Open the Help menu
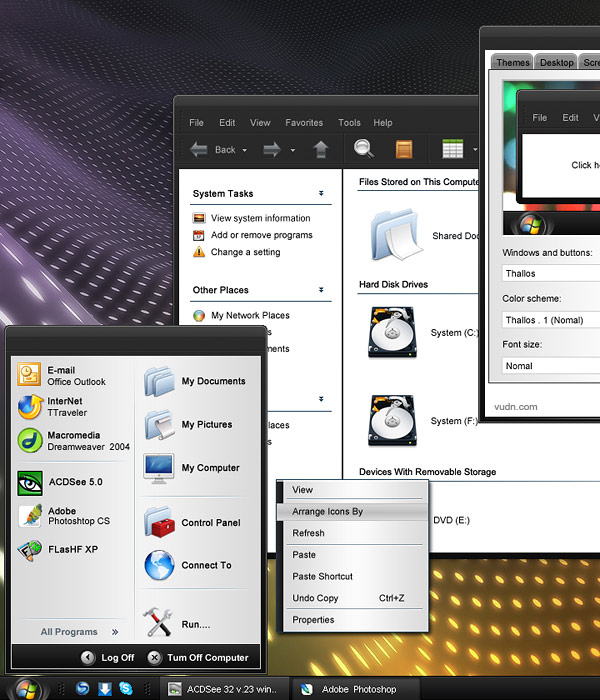 tap(383, 122)
